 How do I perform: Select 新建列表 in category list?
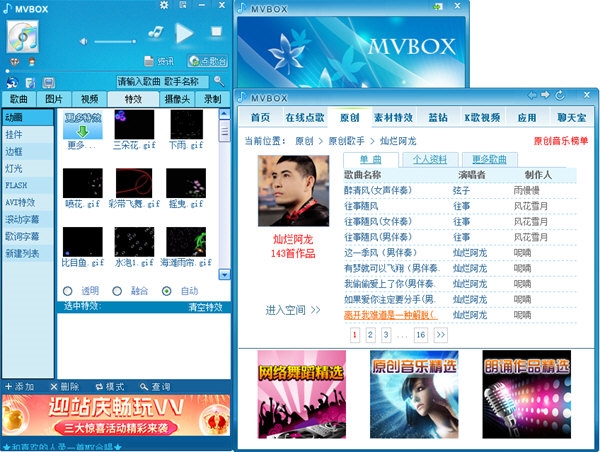click(x=28, y=253)
